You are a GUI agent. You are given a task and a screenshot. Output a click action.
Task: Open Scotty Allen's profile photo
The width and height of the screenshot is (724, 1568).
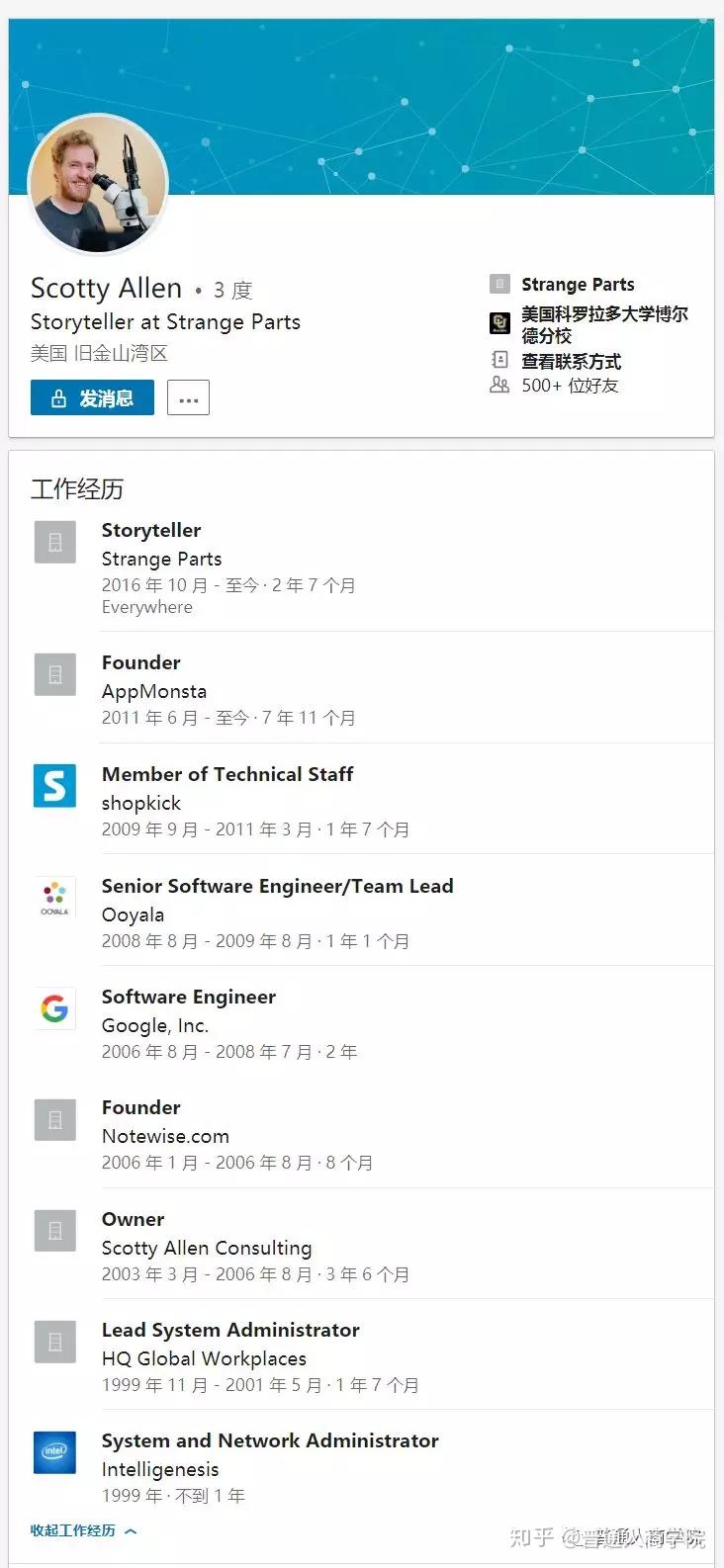pyautogui.click(x=98, y=184)
